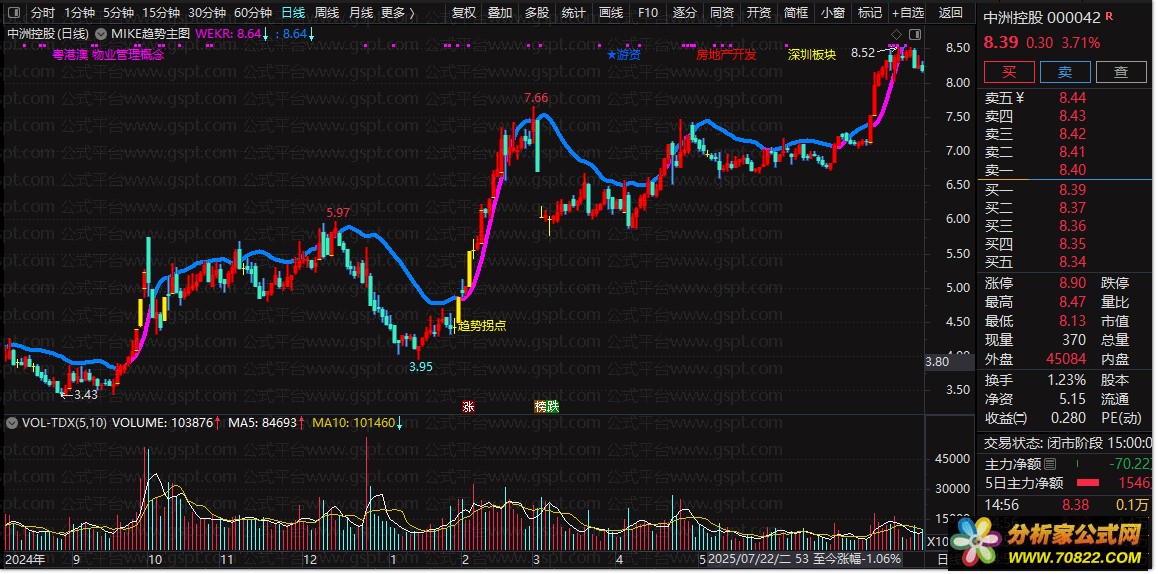Click the 标记 mark button

coord(869,13)
